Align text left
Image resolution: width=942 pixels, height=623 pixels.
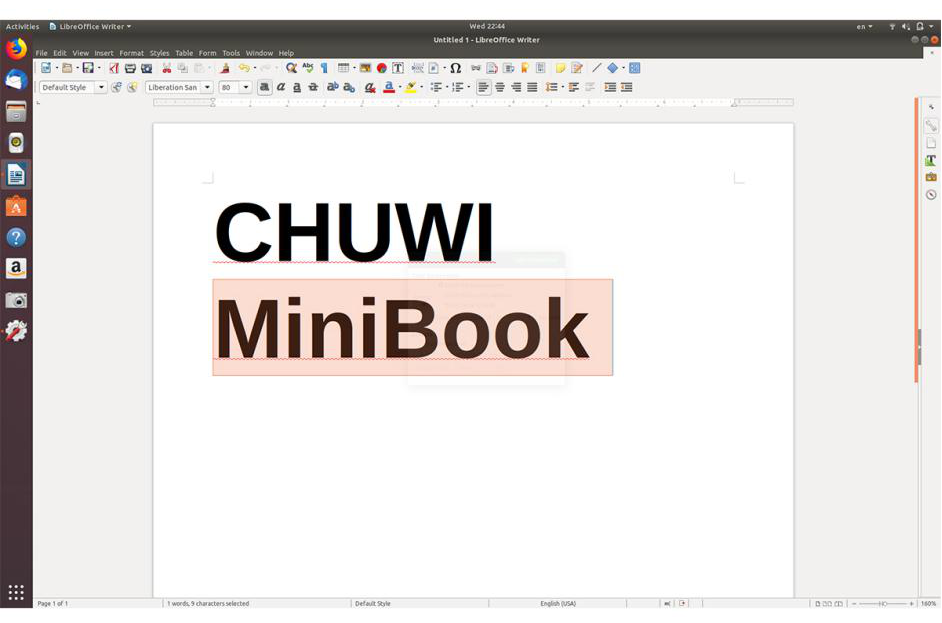tap(484, 87)
